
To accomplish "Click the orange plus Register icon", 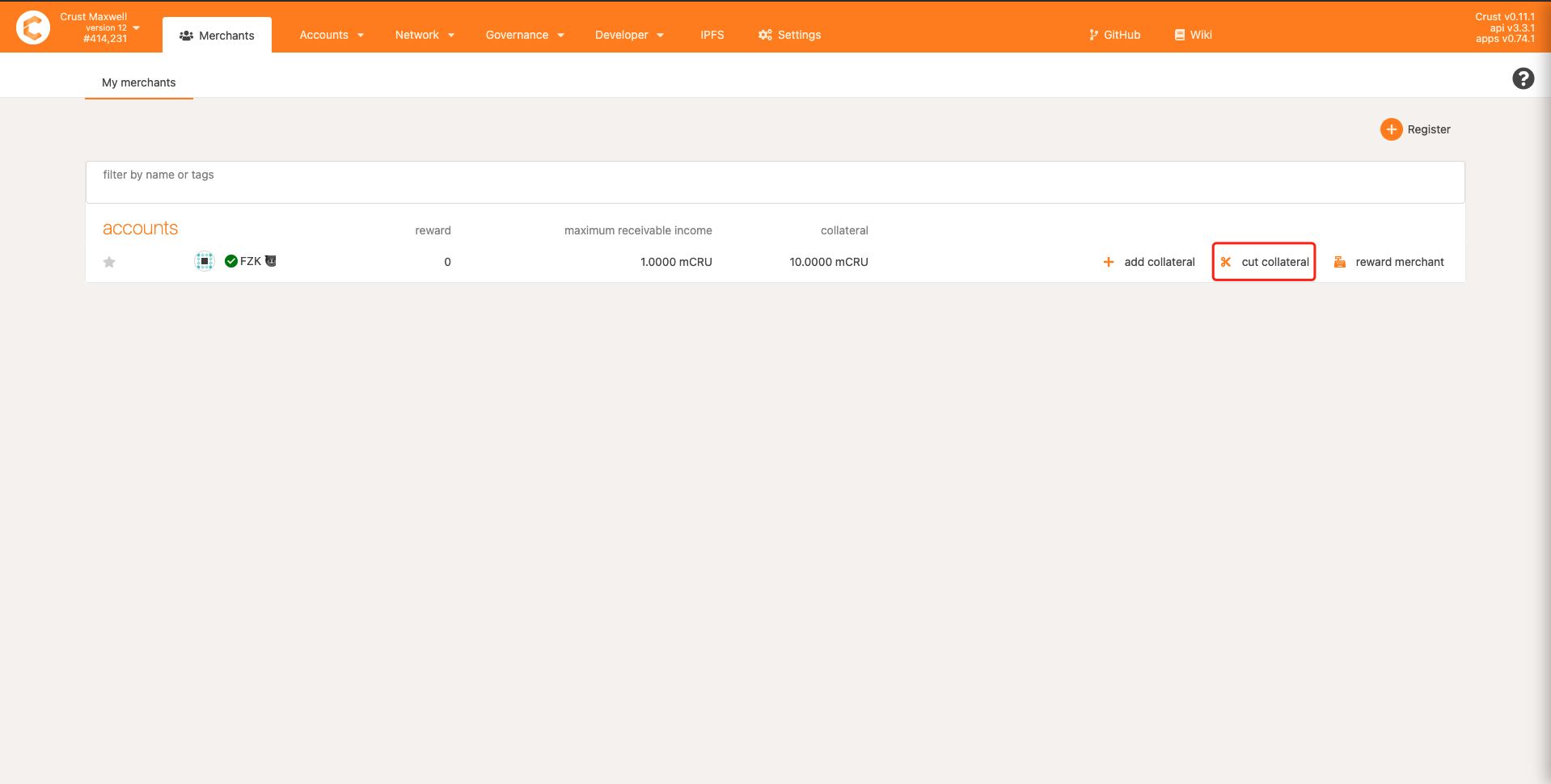I will 1391,129.
